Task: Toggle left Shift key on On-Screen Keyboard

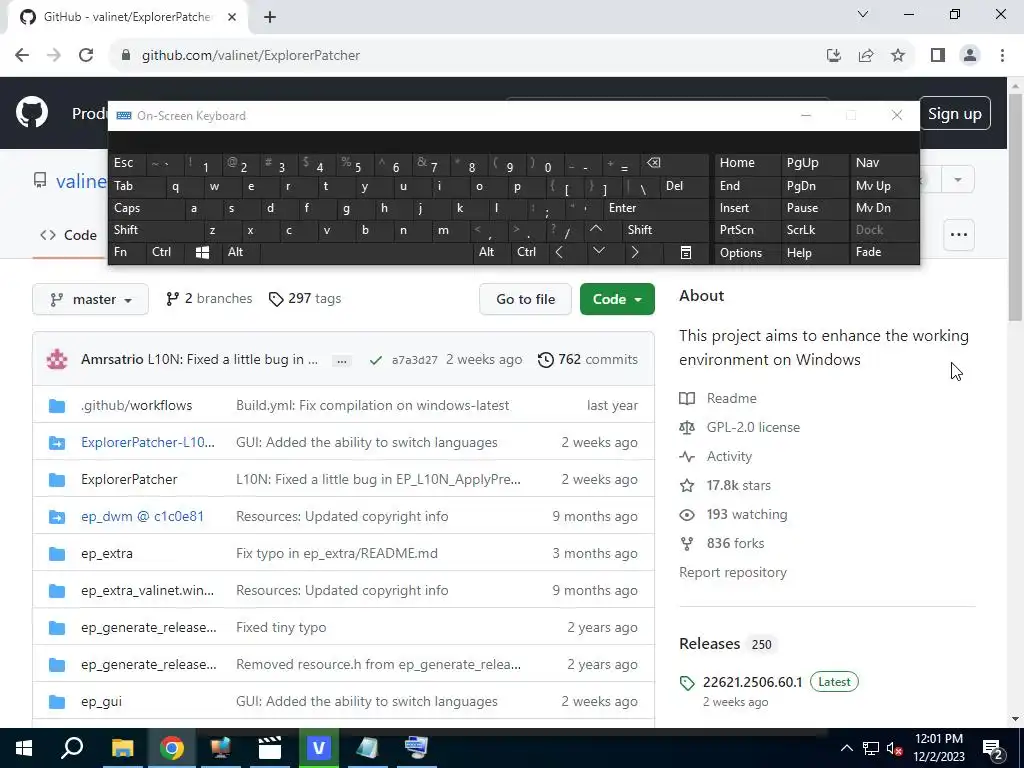Action: click(x=156, y=230)
